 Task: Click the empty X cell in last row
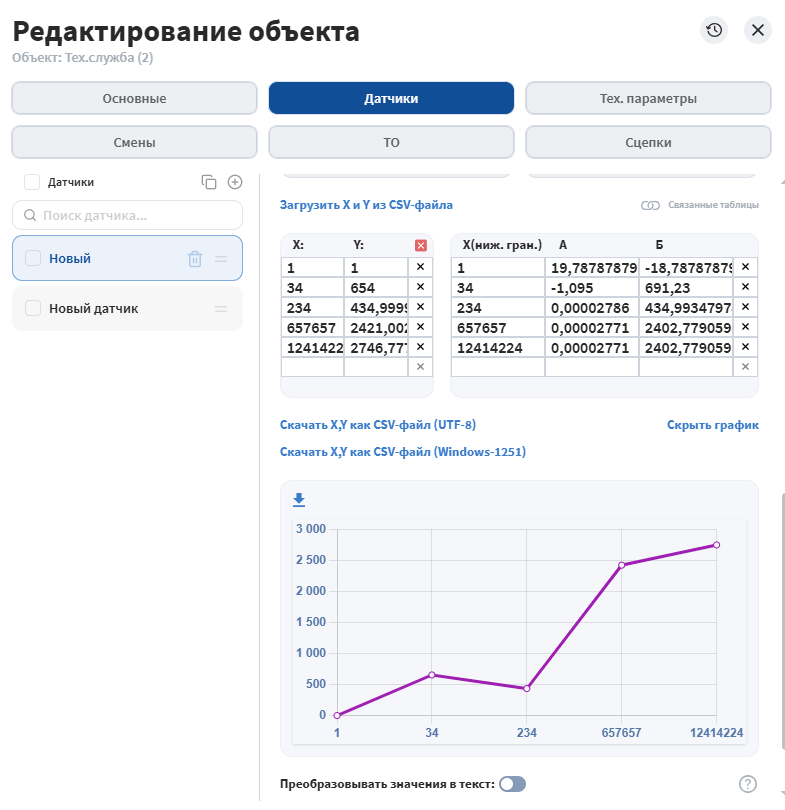[312, 367]
